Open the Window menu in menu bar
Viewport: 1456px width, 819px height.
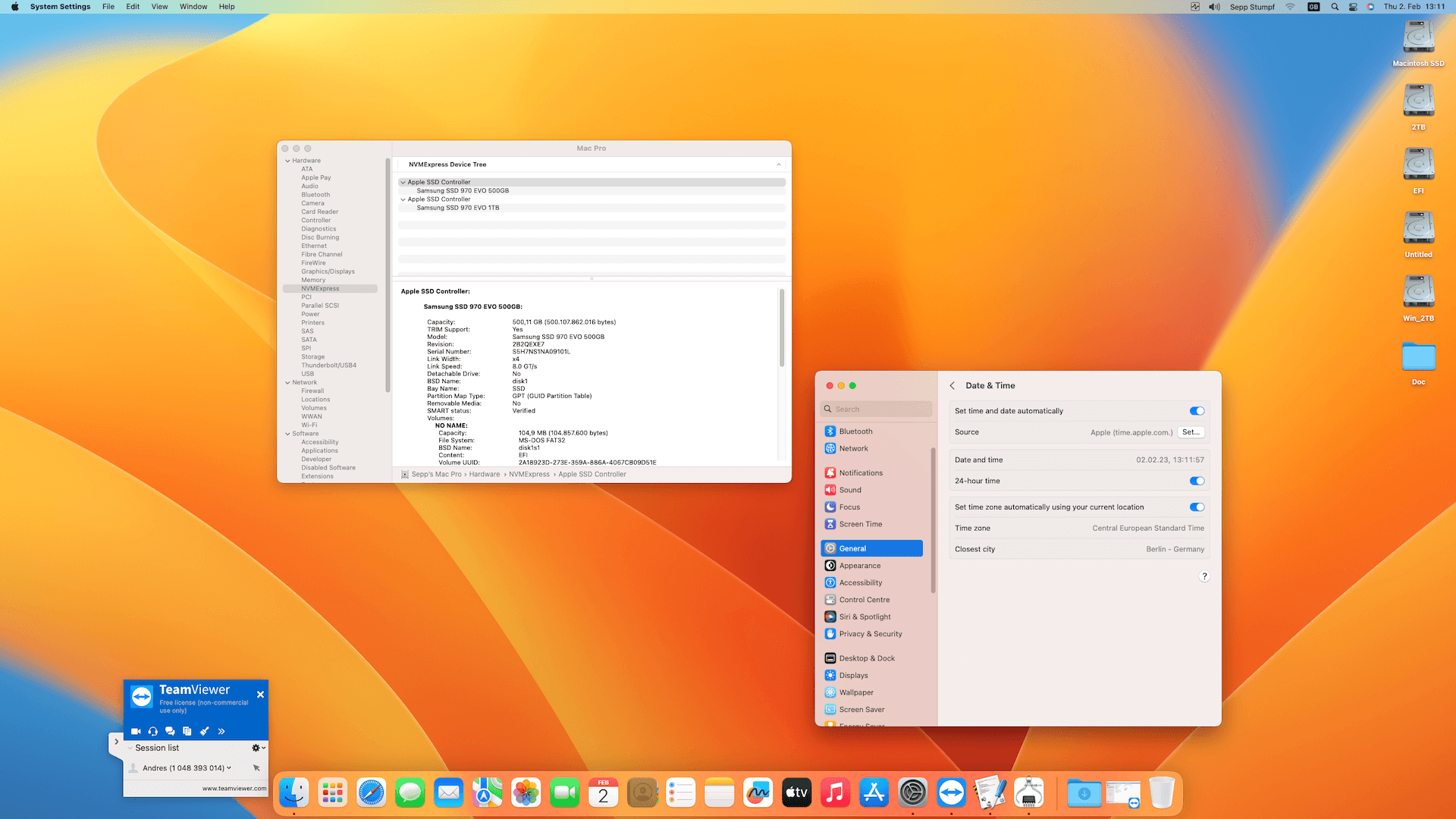pos(193,7)
